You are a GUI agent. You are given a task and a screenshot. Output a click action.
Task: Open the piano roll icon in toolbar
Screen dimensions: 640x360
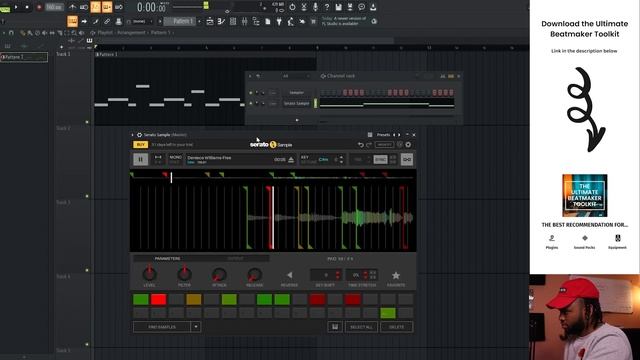point(221,21)
